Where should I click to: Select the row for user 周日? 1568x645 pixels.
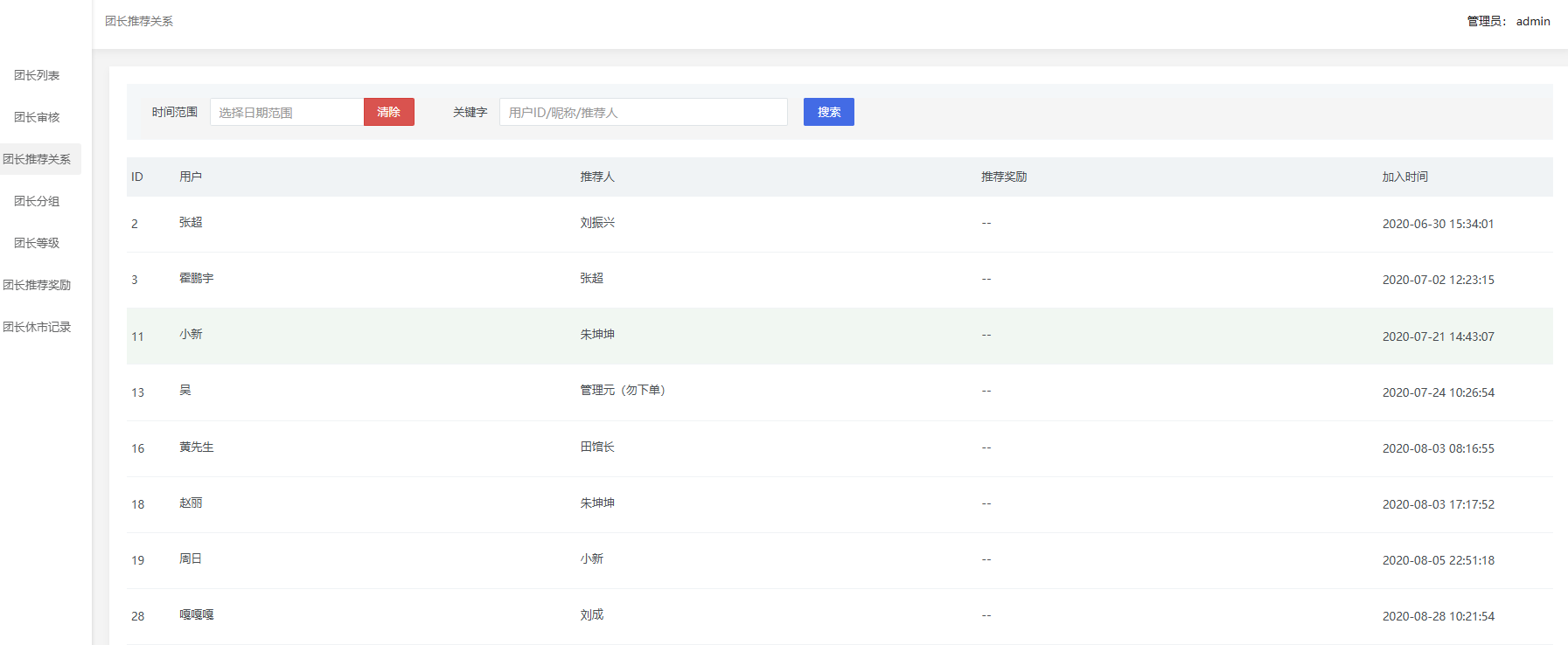191,558
